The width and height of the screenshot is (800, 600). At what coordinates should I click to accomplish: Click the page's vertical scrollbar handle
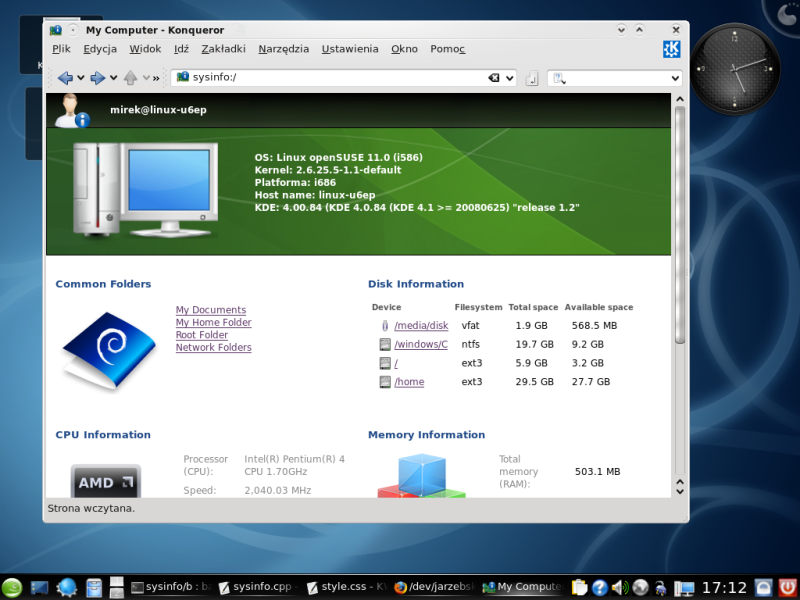coord(679,225)
